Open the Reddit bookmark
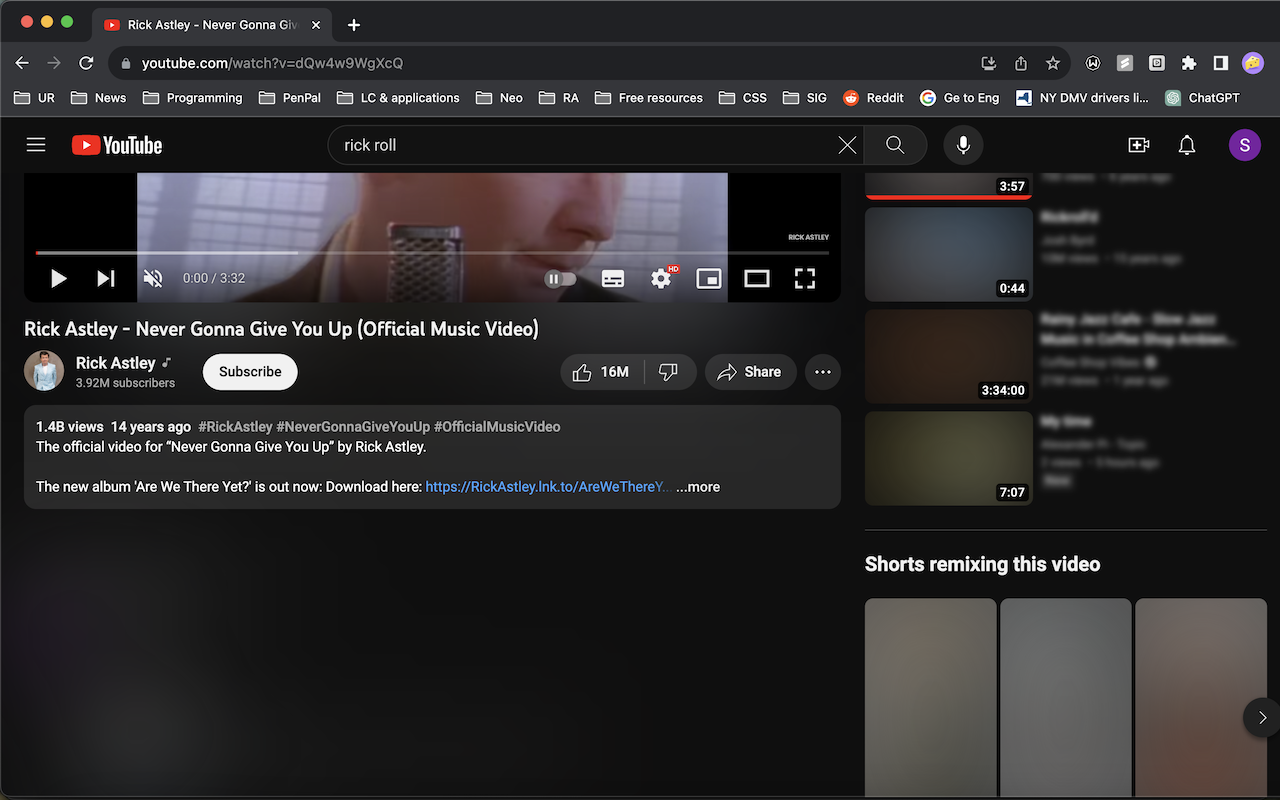This screenshot has width=1280, height=800. (x=873, y=98)
